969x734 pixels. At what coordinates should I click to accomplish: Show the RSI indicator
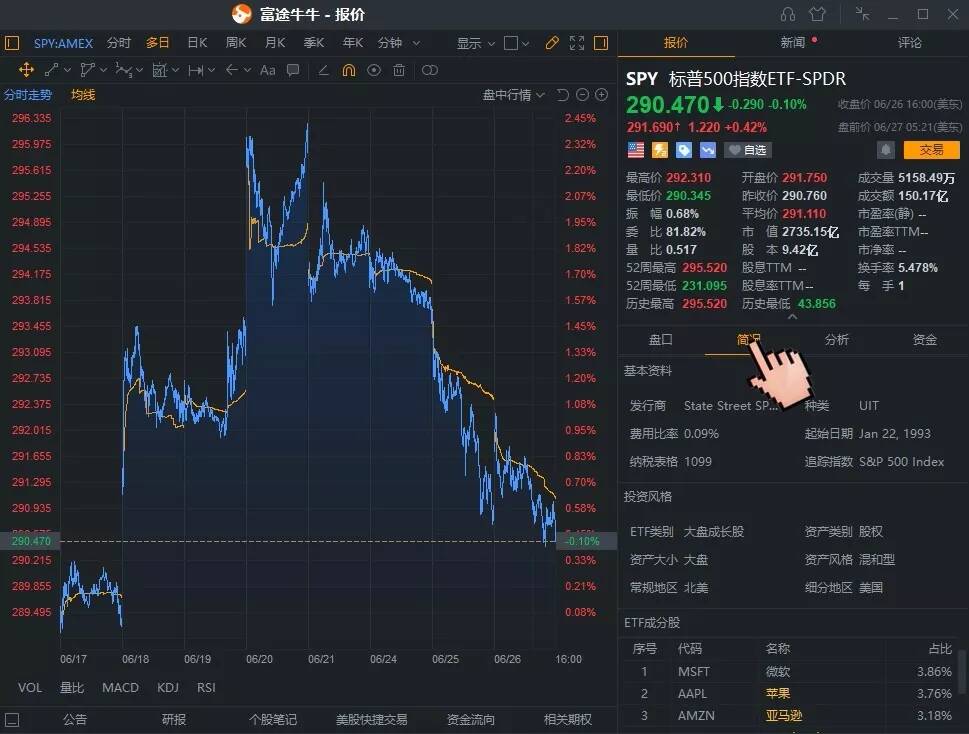206,687
